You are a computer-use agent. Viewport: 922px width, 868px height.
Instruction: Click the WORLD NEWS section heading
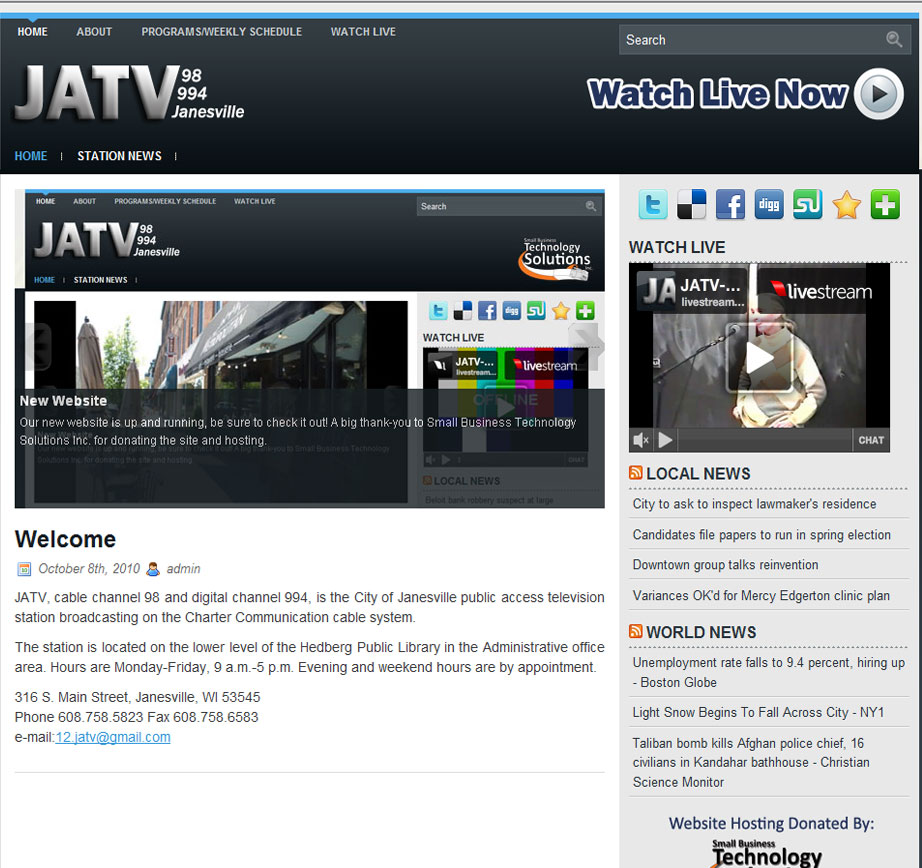701,632
